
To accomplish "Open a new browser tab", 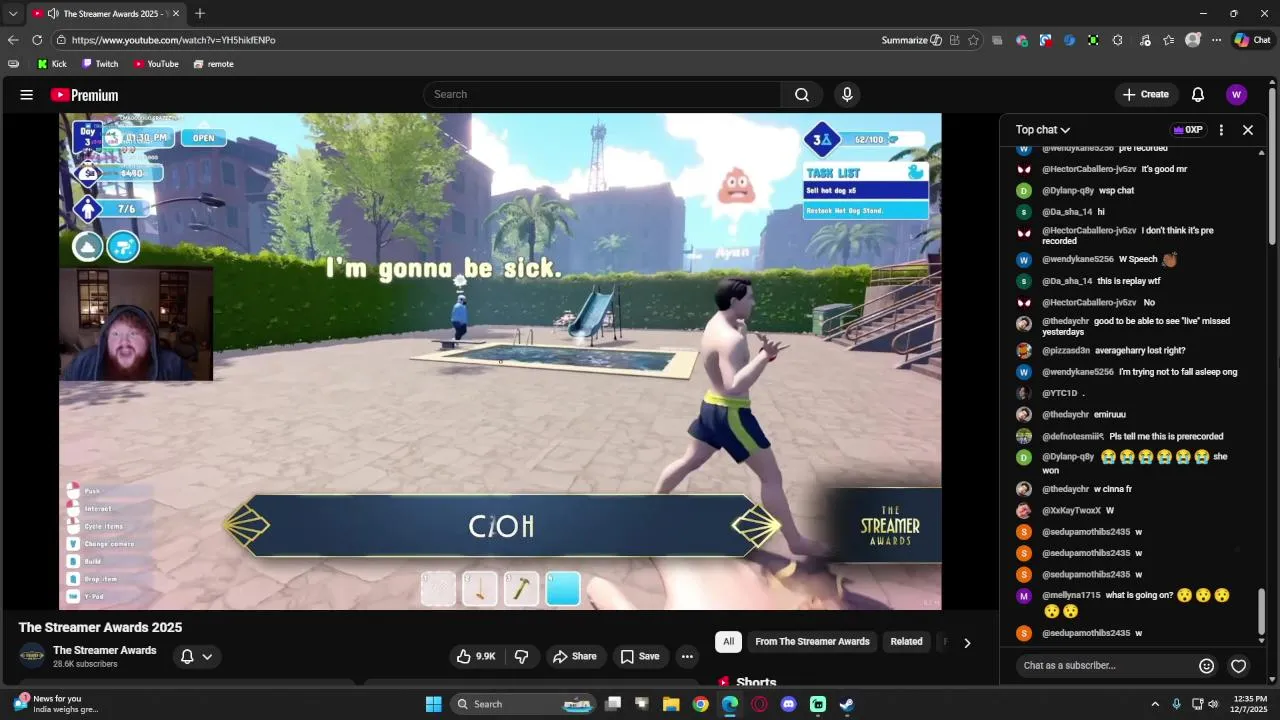I will pyautogui.click(x=200, y=13).
